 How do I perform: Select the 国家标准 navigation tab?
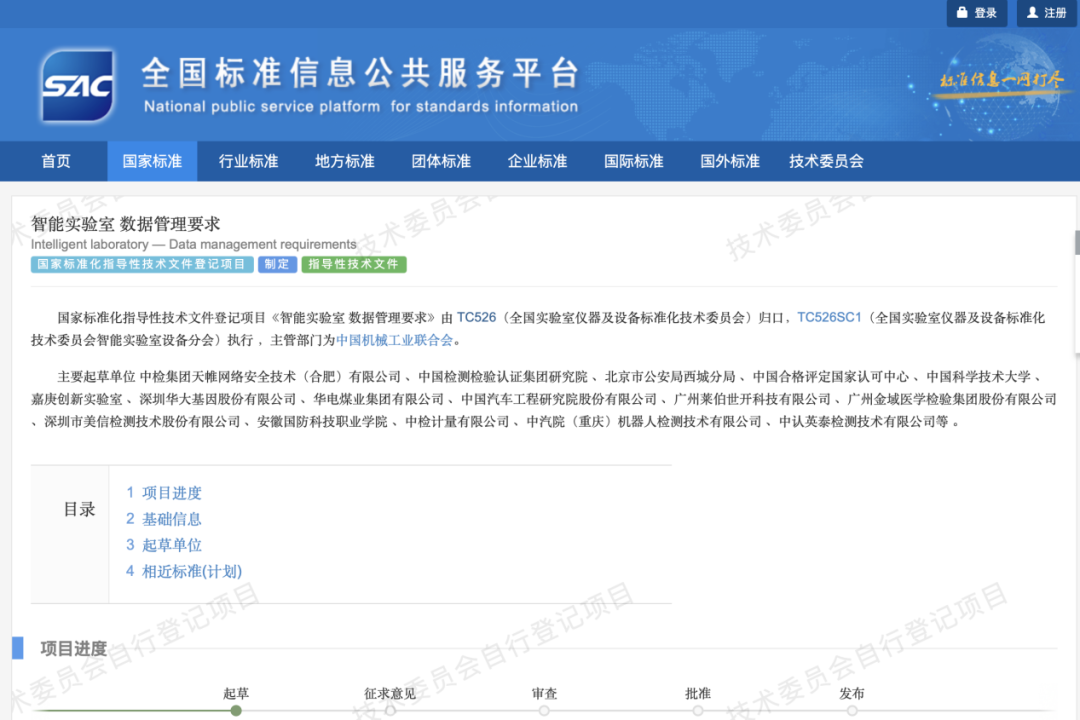point(152,161)
